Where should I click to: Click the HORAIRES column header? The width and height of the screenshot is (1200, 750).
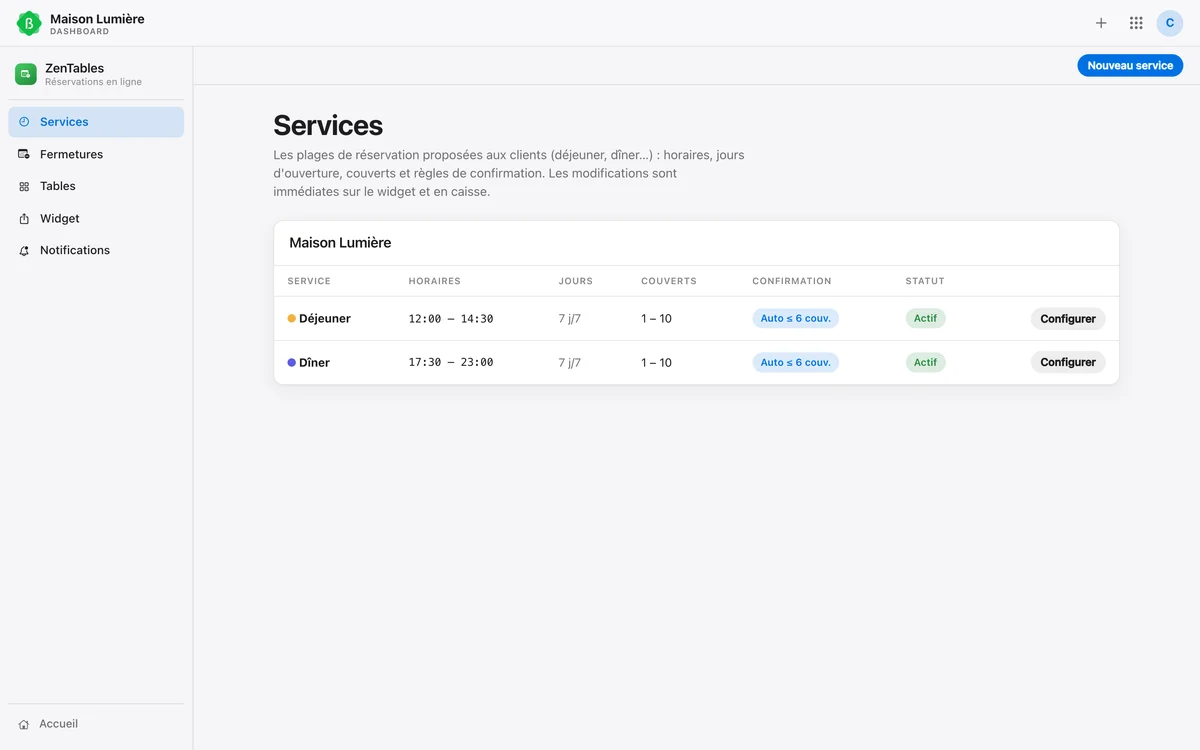(435, 281)
